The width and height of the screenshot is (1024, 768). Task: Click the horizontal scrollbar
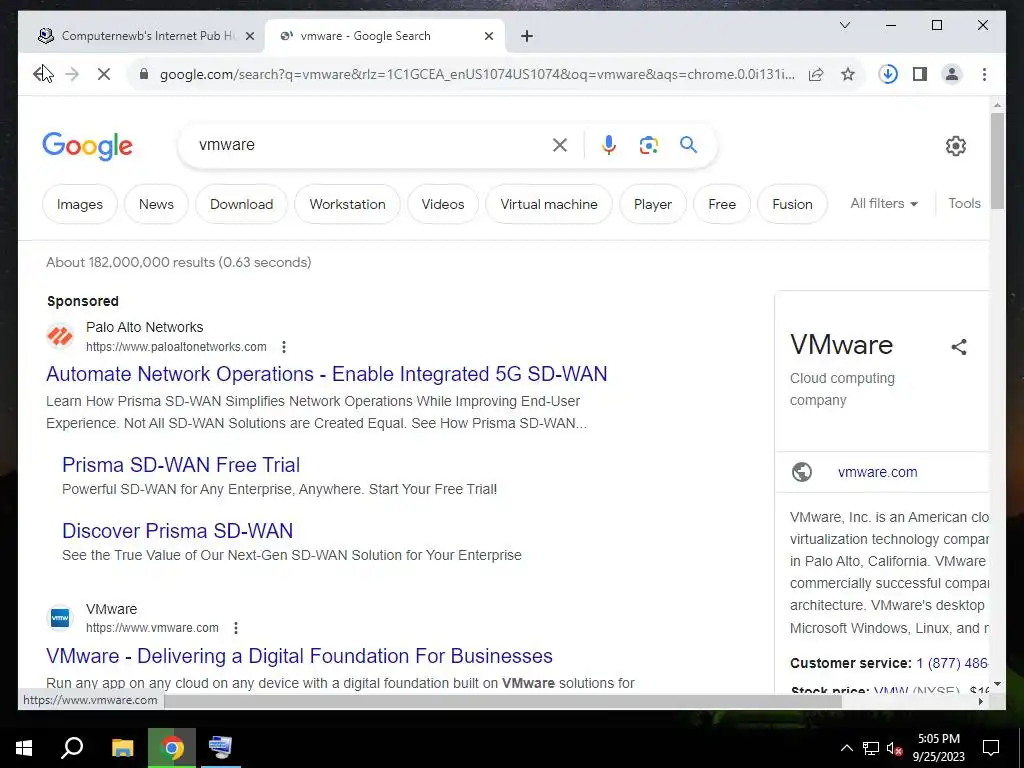[x=503, y=701]
